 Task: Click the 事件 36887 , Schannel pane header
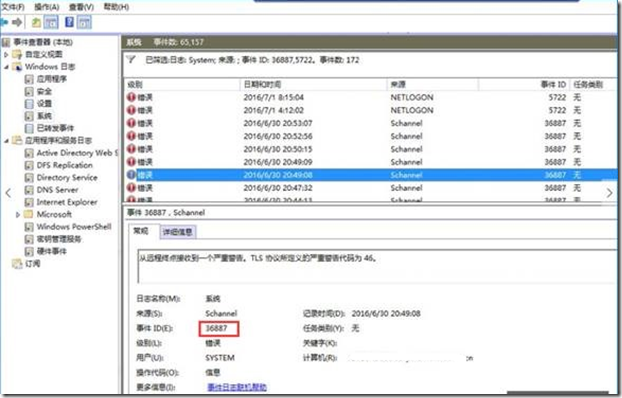point(166,213)
